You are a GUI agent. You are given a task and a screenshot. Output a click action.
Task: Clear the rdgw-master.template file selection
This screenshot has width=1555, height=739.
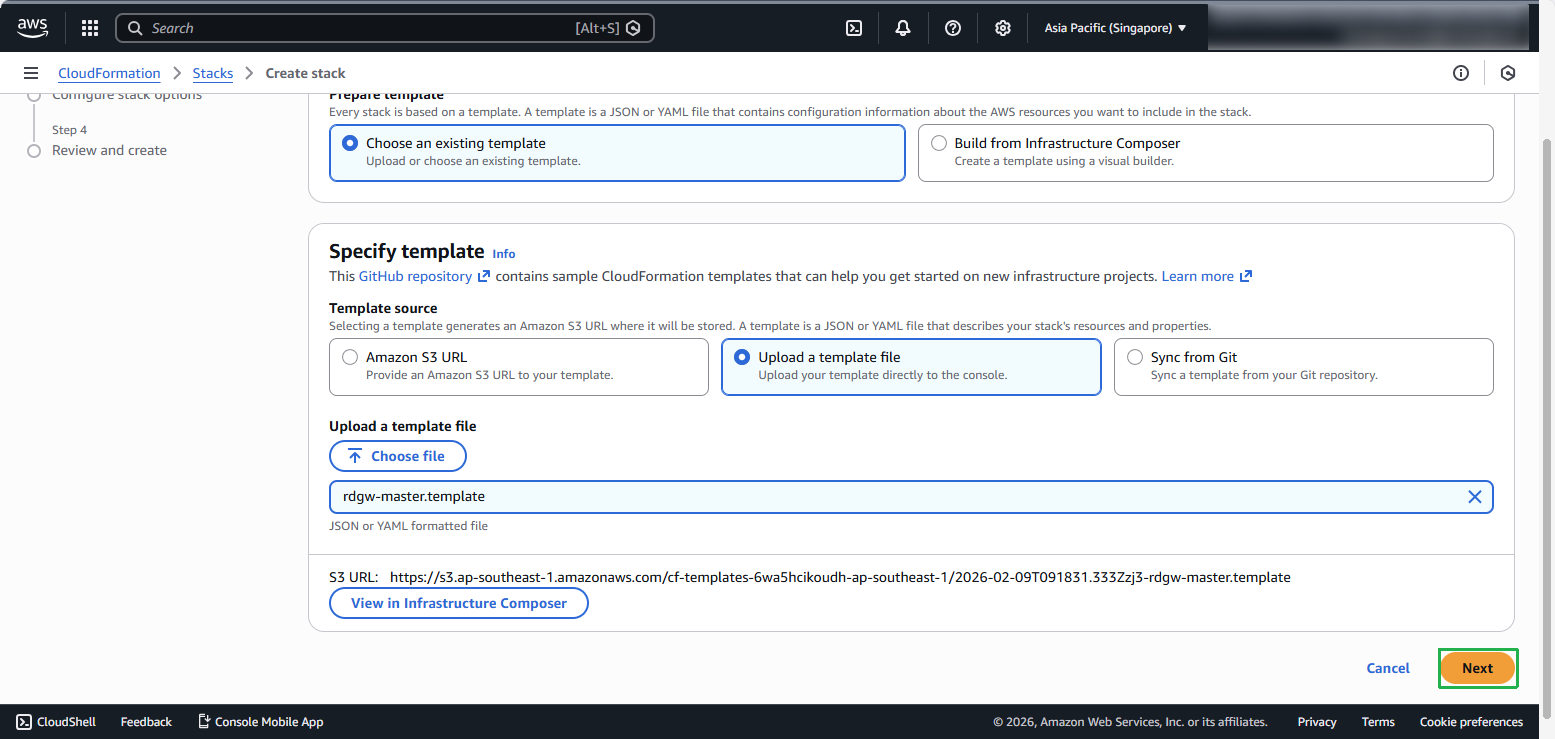click(x=1474, y=496)
